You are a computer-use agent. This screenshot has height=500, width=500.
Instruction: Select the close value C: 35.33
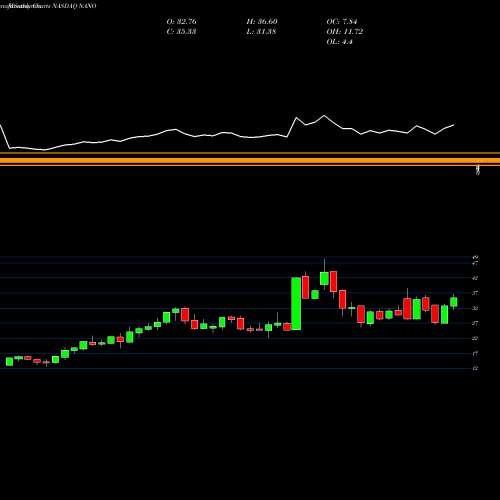[x=181, y=32]
